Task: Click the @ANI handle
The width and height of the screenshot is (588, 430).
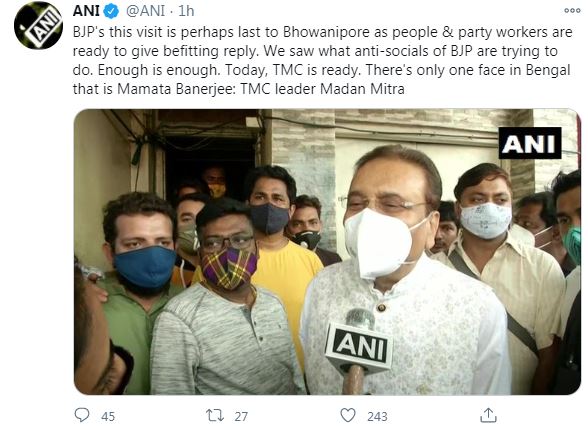Action: coord(146,11)
